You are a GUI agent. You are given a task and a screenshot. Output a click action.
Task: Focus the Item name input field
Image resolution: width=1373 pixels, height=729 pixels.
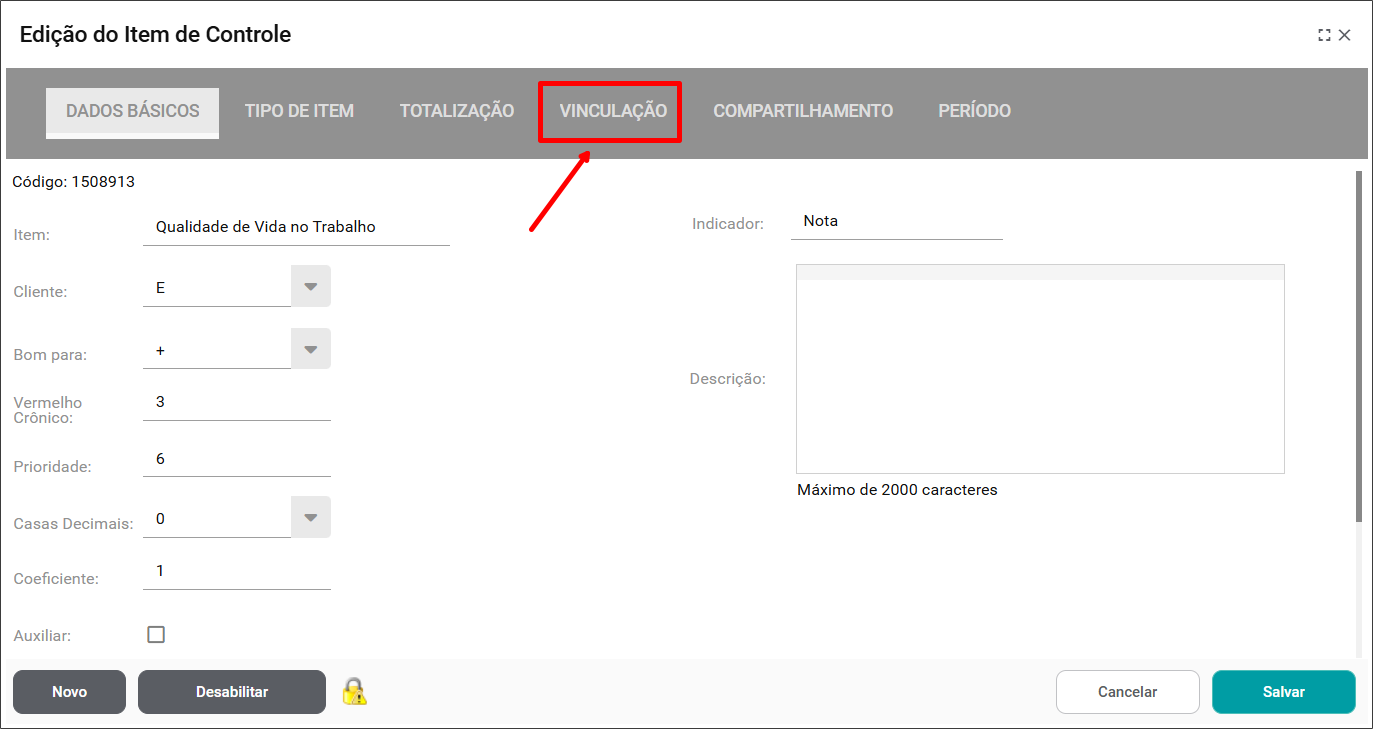pyautogui.click(x=296, y=227)
